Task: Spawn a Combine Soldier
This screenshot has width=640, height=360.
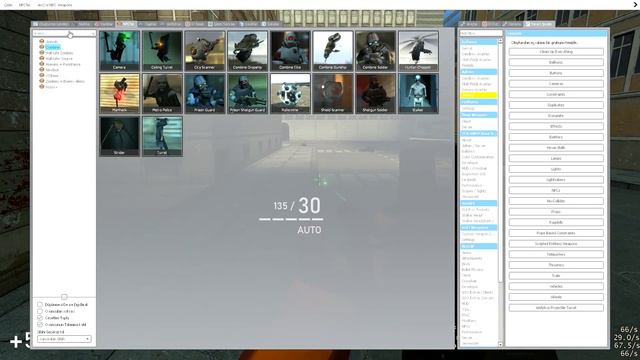Action: pos(376,51)
